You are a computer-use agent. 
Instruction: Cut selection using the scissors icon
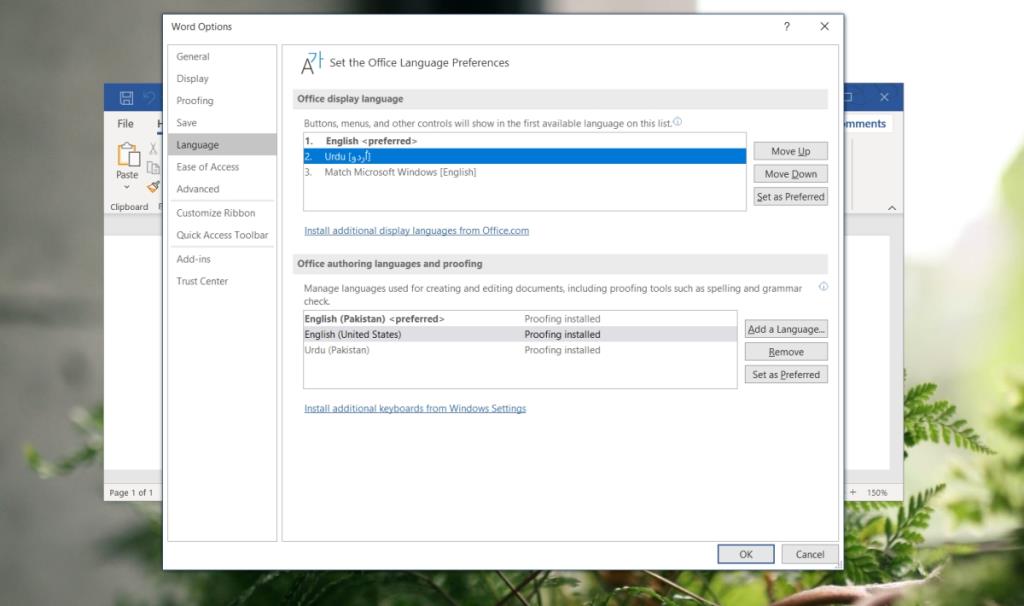[152, 149]
